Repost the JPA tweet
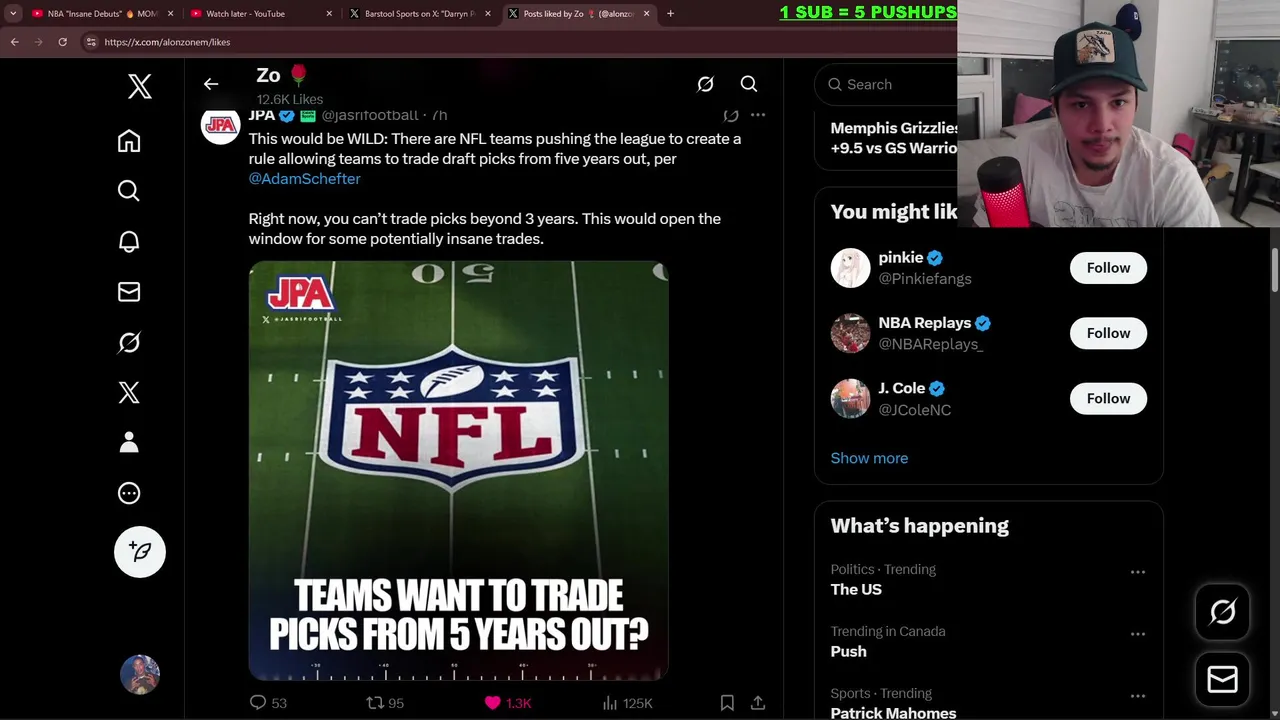1280x720 pixels. click(x=385, y=703)
